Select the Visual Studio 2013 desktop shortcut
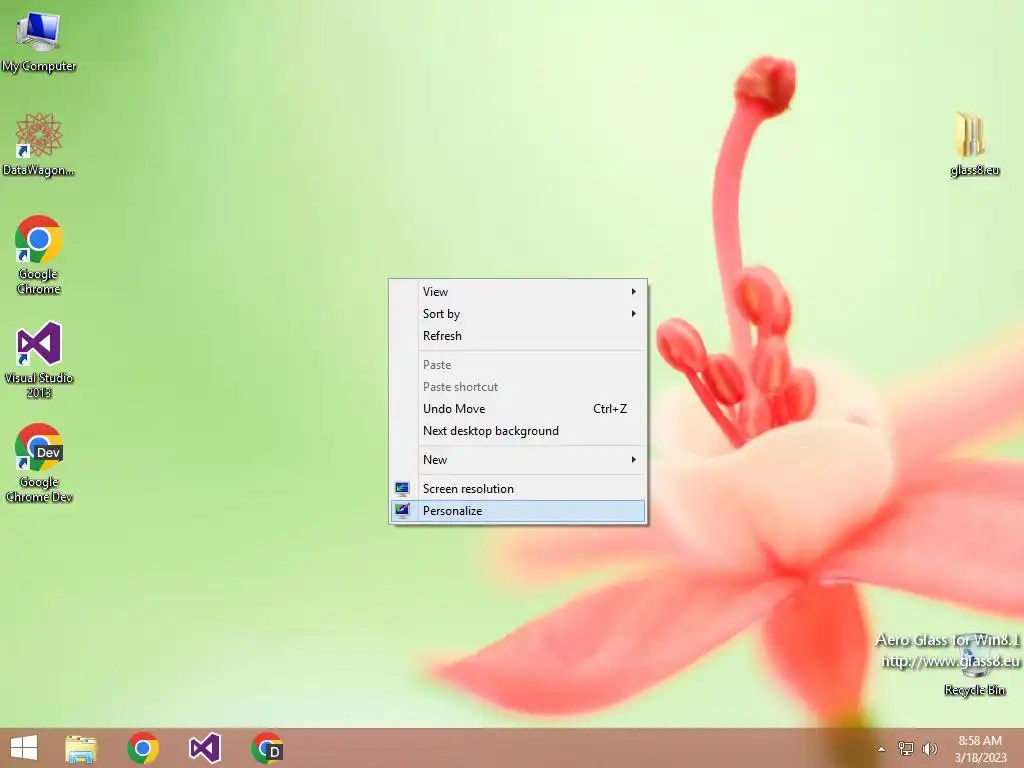This screenshot has width=1024, height=768. tap(39, 360)
